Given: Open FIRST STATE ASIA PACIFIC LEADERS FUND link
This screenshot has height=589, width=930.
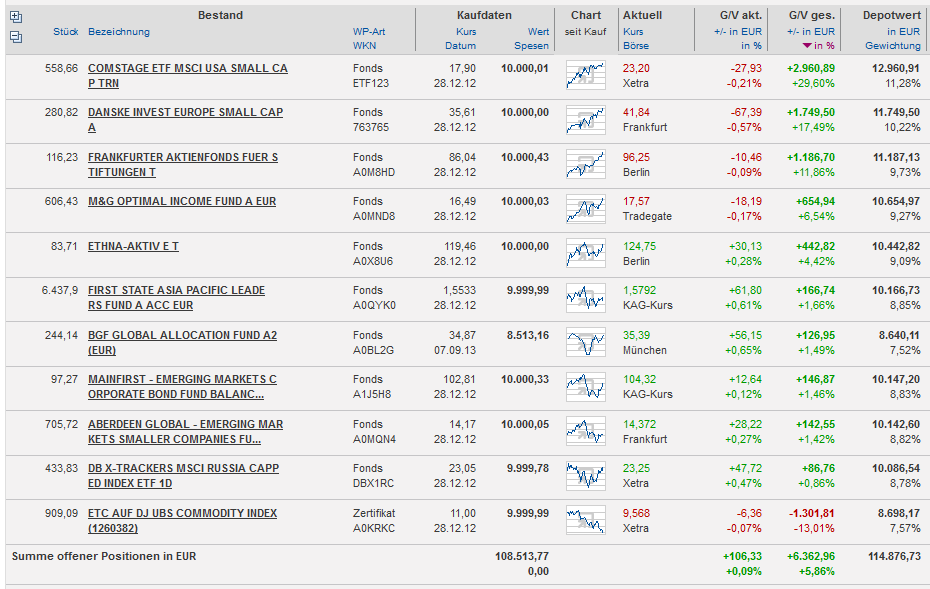Looking at the screenshot, I should pyautogui.click(x=176, y=298).
